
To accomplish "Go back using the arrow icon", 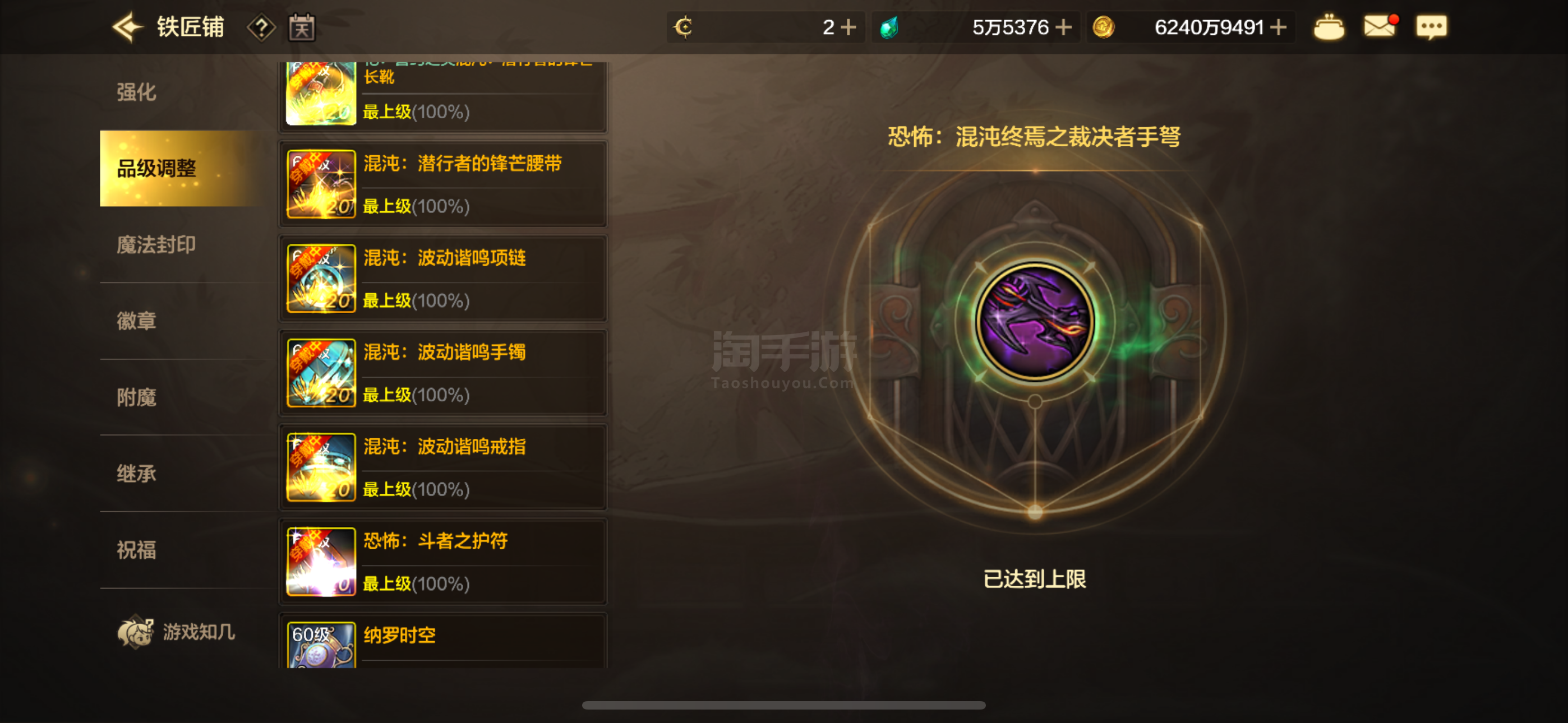I will point(127,27).
